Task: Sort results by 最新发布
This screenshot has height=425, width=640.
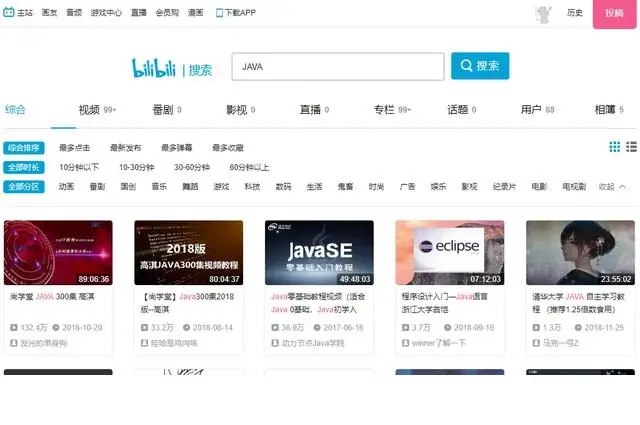Action: 125,148
